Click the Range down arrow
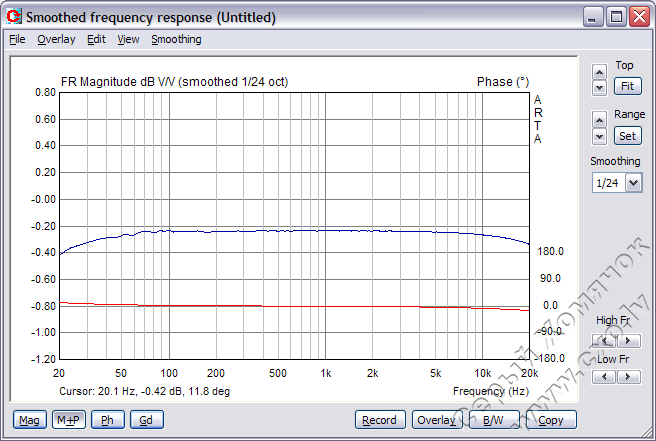Screen dimensions: 656x441 [599, 136]
